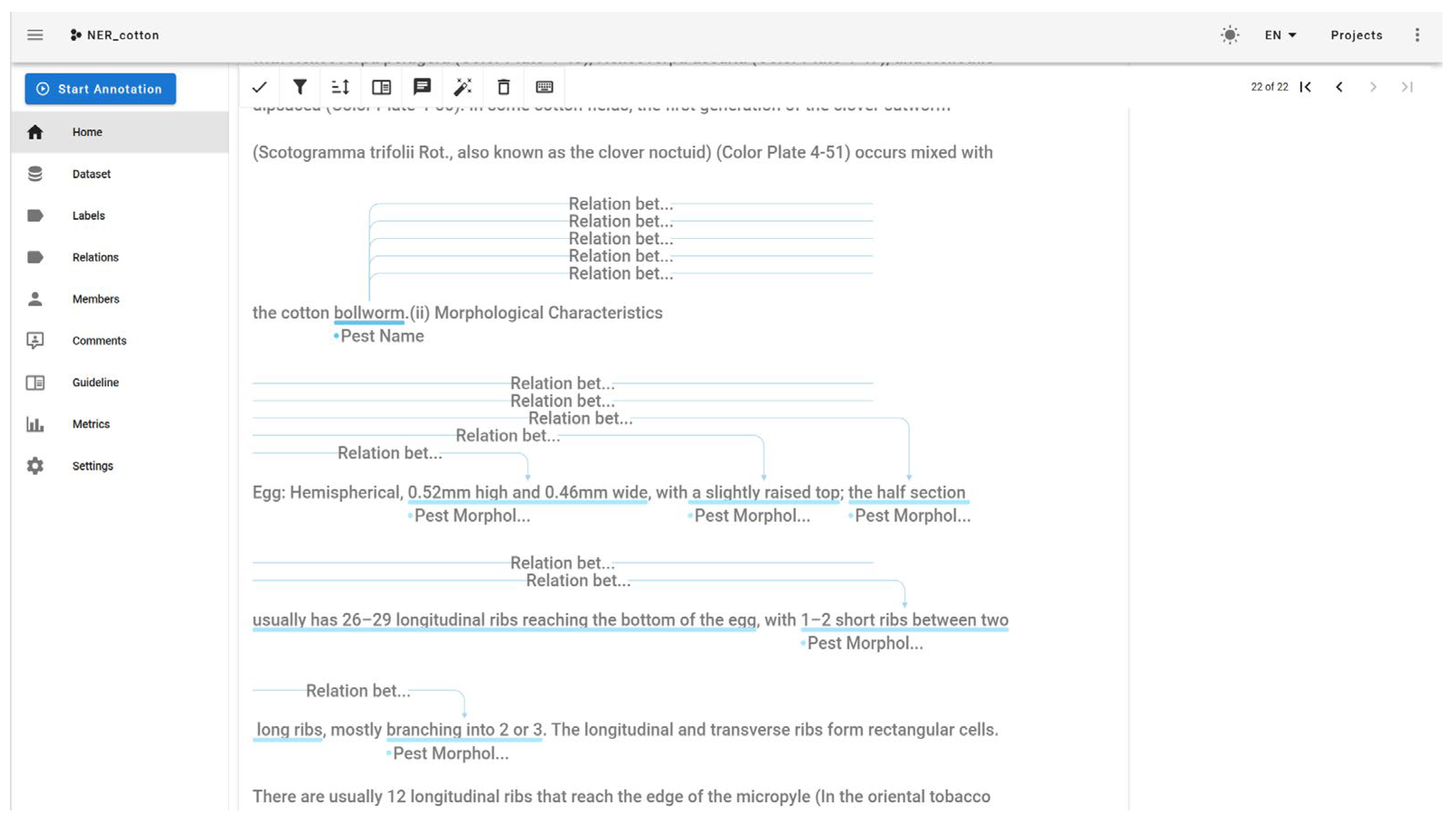Mark document as approved with checkmark icon

tap(260, 87)
